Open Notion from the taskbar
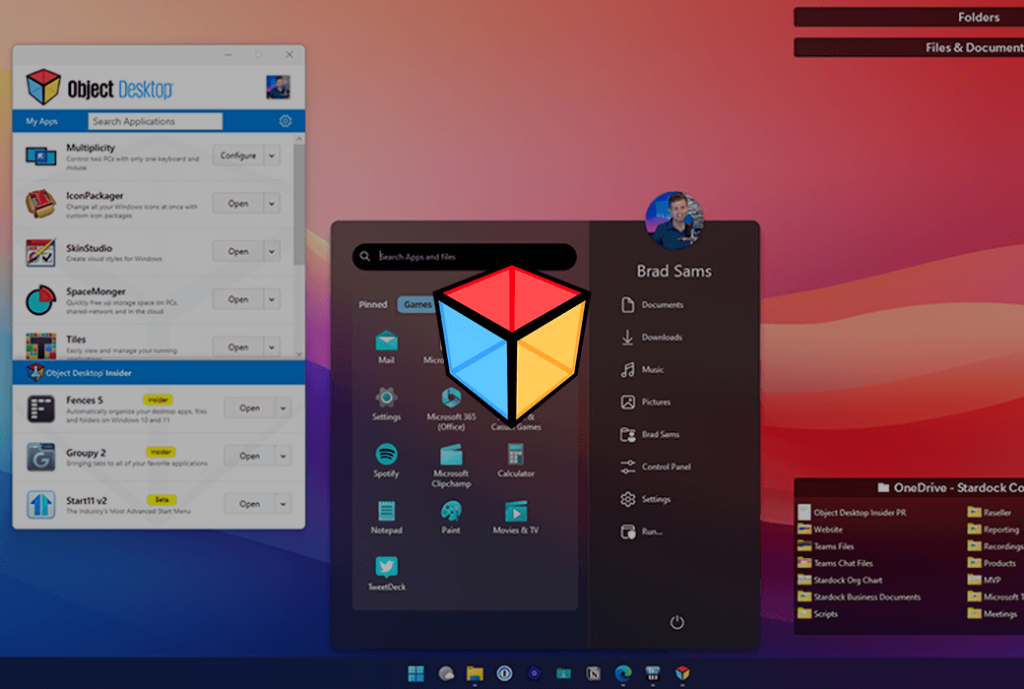 pyautogui.click(x=593, y=673)
